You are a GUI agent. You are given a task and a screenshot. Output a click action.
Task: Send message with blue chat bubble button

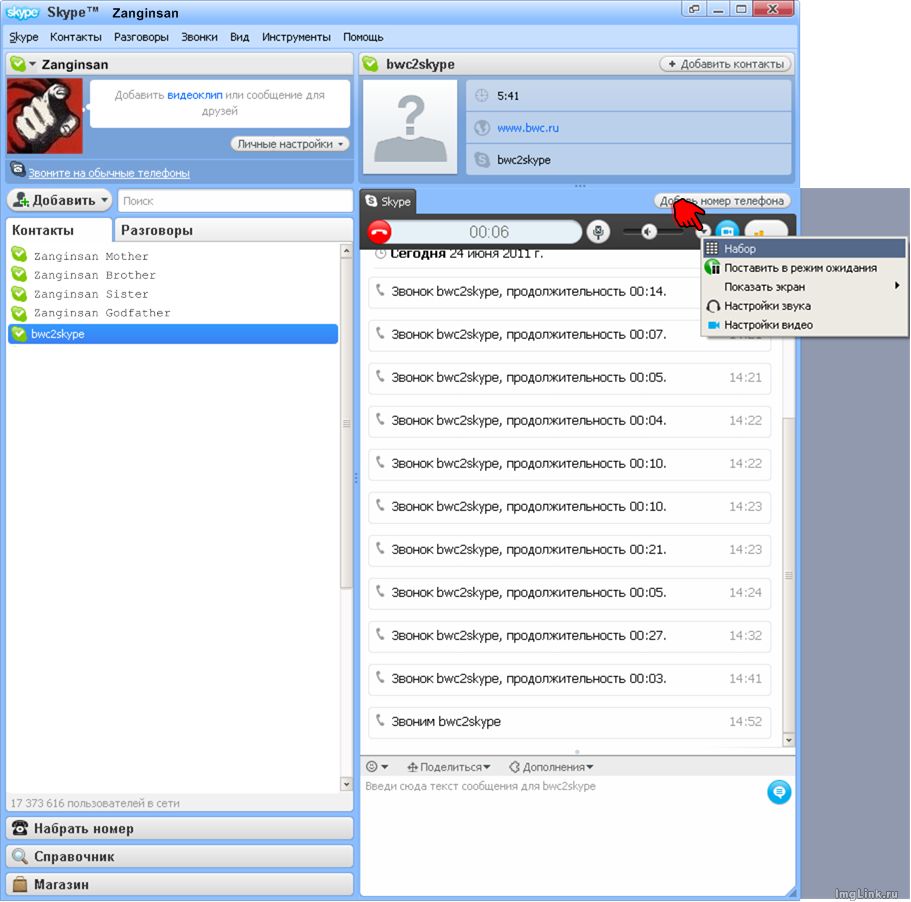[x=779, y=792]
